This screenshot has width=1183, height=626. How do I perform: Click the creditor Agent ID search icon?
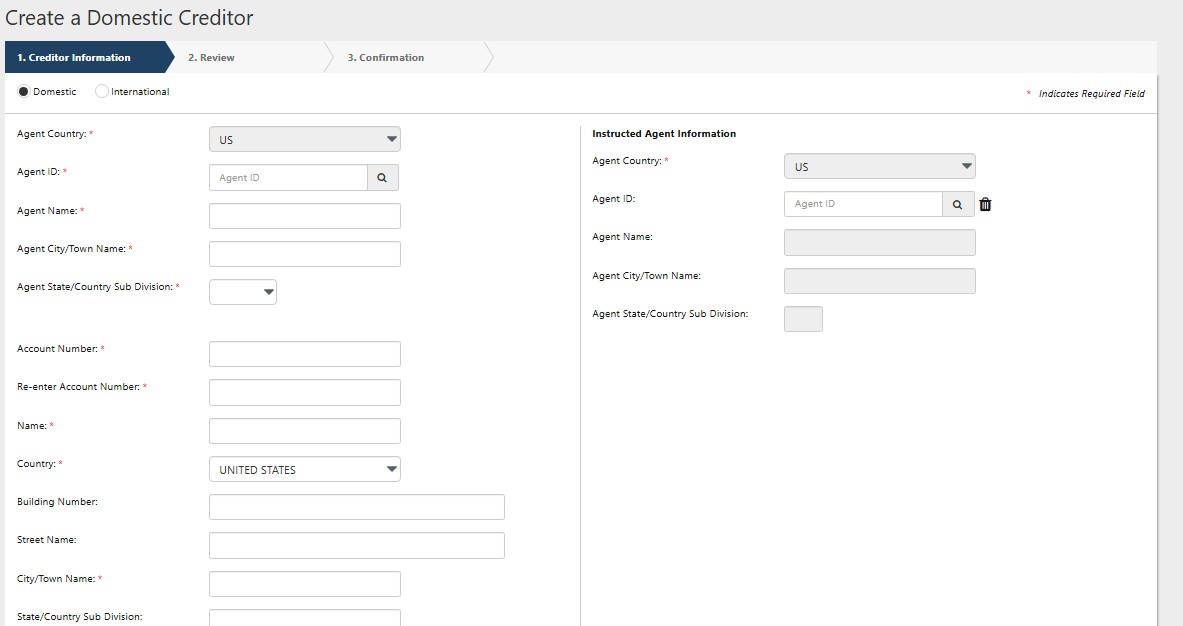click(x=383, y=178)
